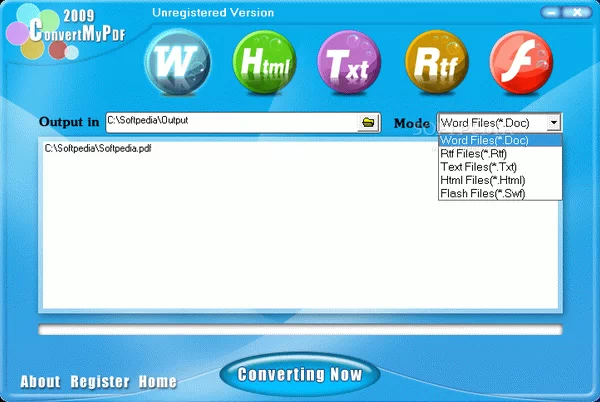Select Rtf Files(*.Rtf) option

500,154
